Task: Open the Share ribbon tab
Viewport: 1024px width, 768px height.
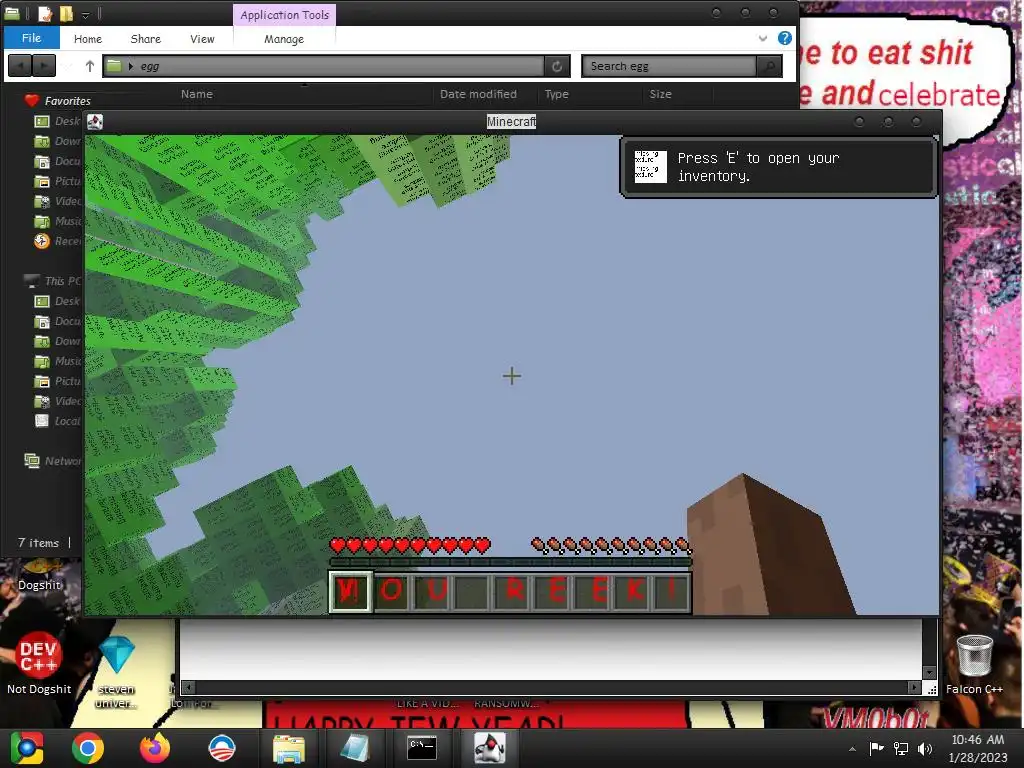Action: pos(145,39)
